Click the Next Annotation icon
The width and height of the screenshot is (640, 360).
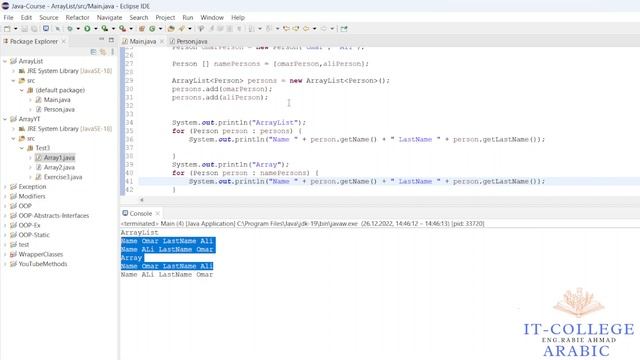click(251, 29)
